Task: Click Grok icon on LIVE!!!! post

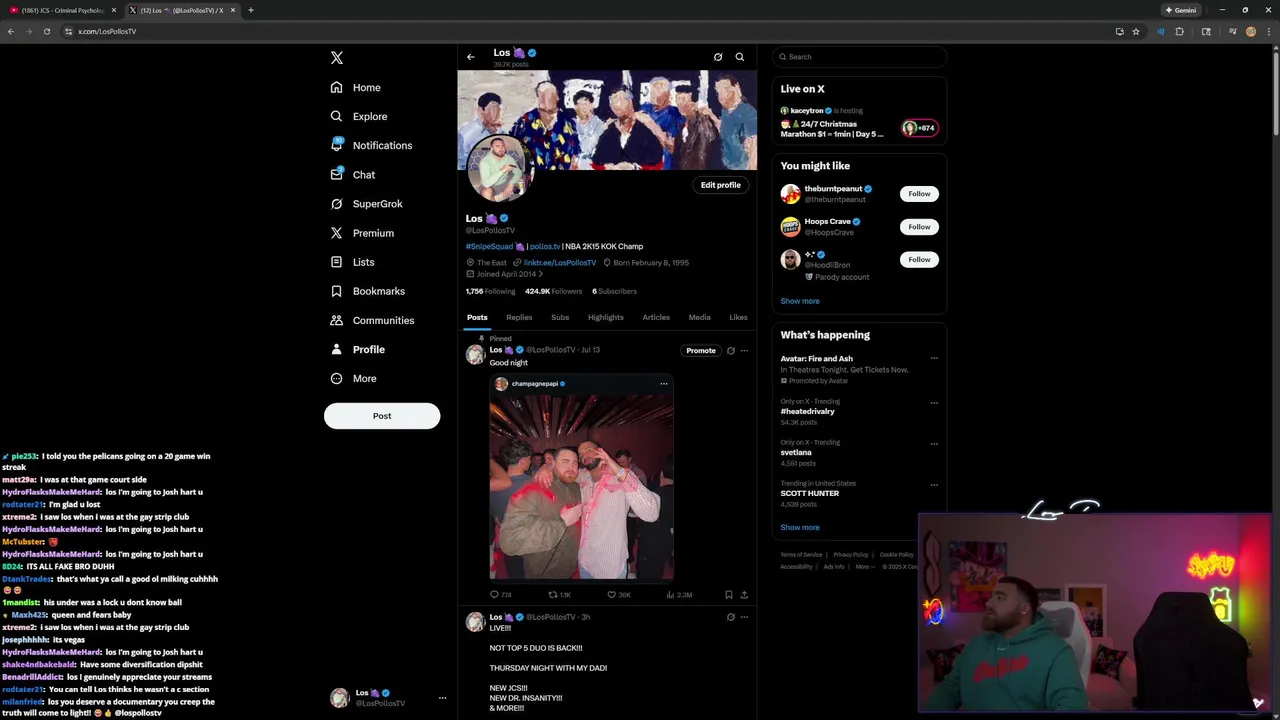Action: [730, 617]
